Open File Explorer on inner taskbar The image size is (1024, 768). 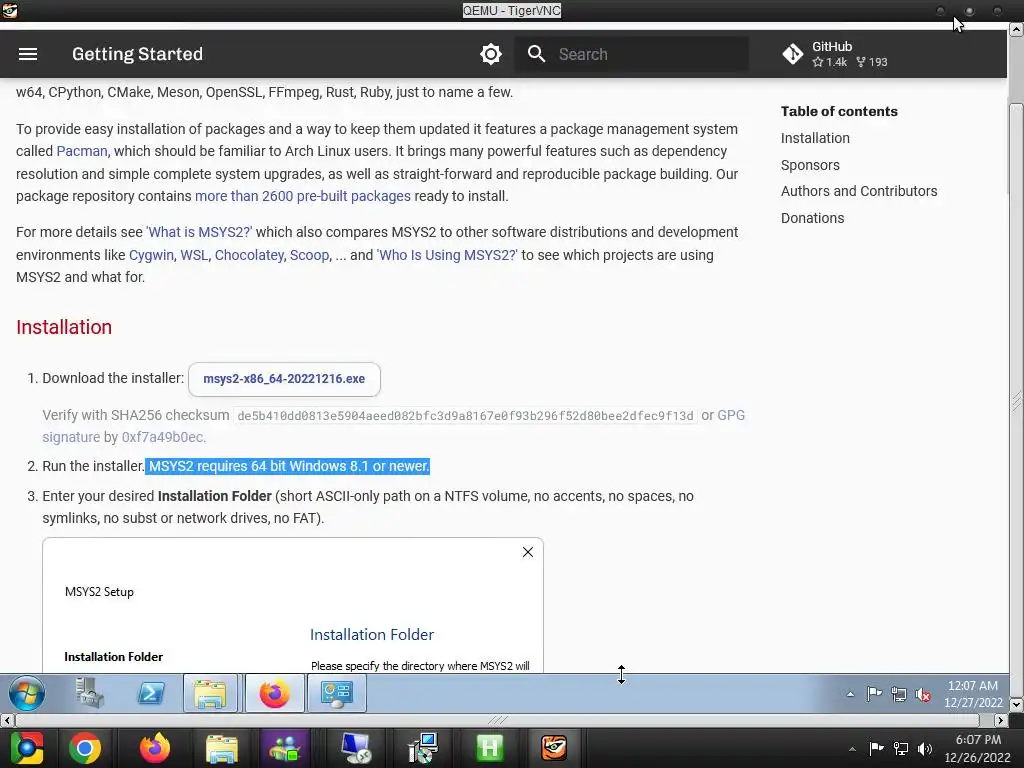click(210, 694)
